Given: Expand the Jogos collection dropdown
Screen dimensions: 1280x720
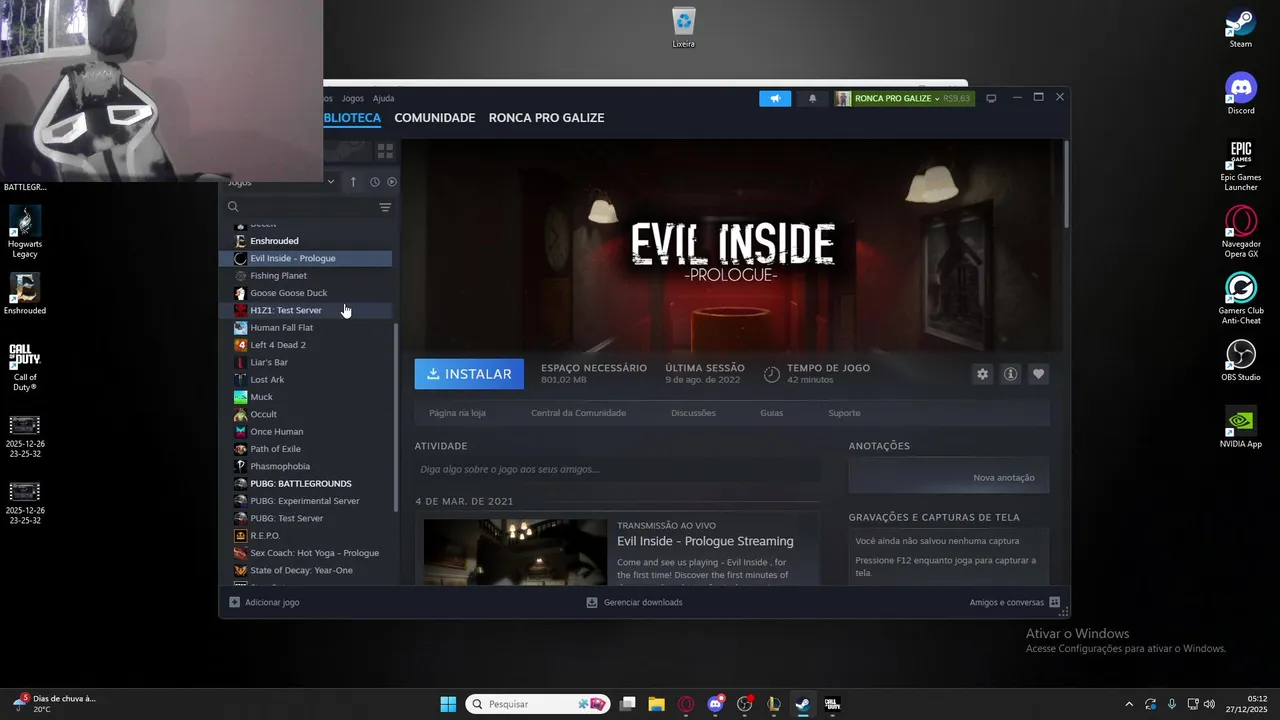Looking at the screenshot, I should pos(331,182).
